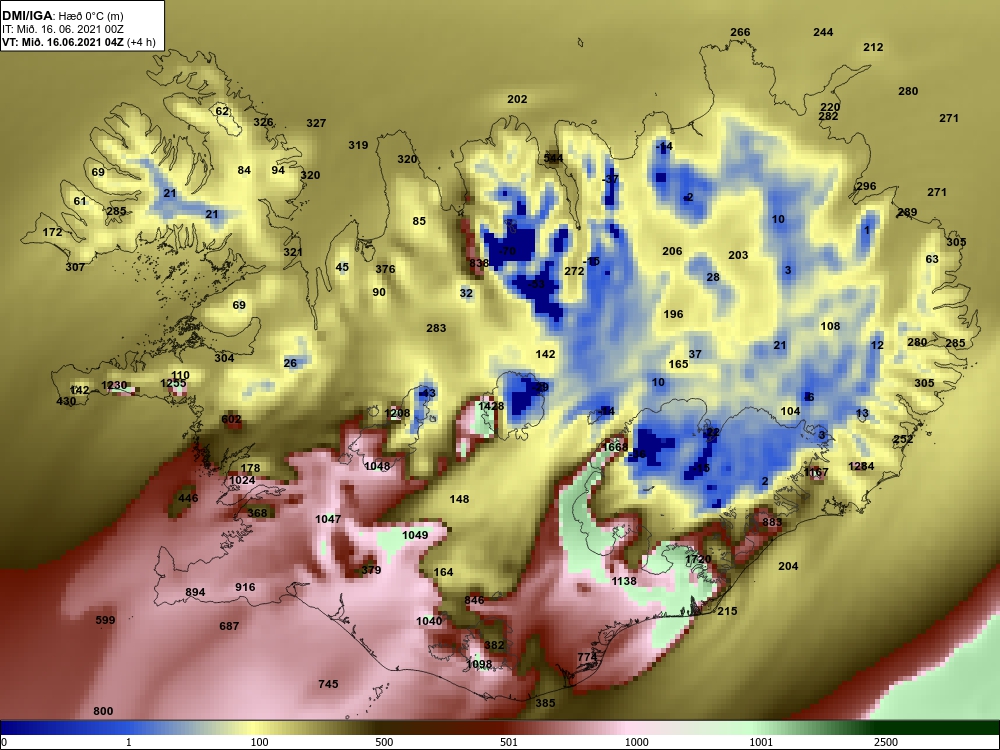Select the map value 916
The width and height of the screenshot is (1000, 750).
[x=246, y=587]
